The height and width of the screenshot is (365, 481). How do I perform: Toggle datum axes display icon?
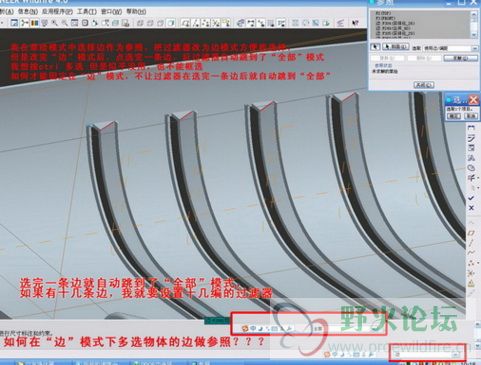tap(195, 23)
